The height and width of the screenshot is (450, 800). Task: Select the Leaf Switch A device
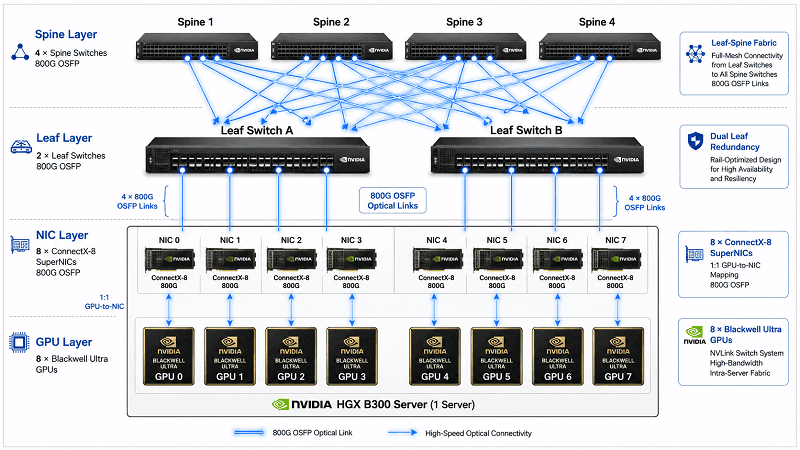(x=258, y=156)
